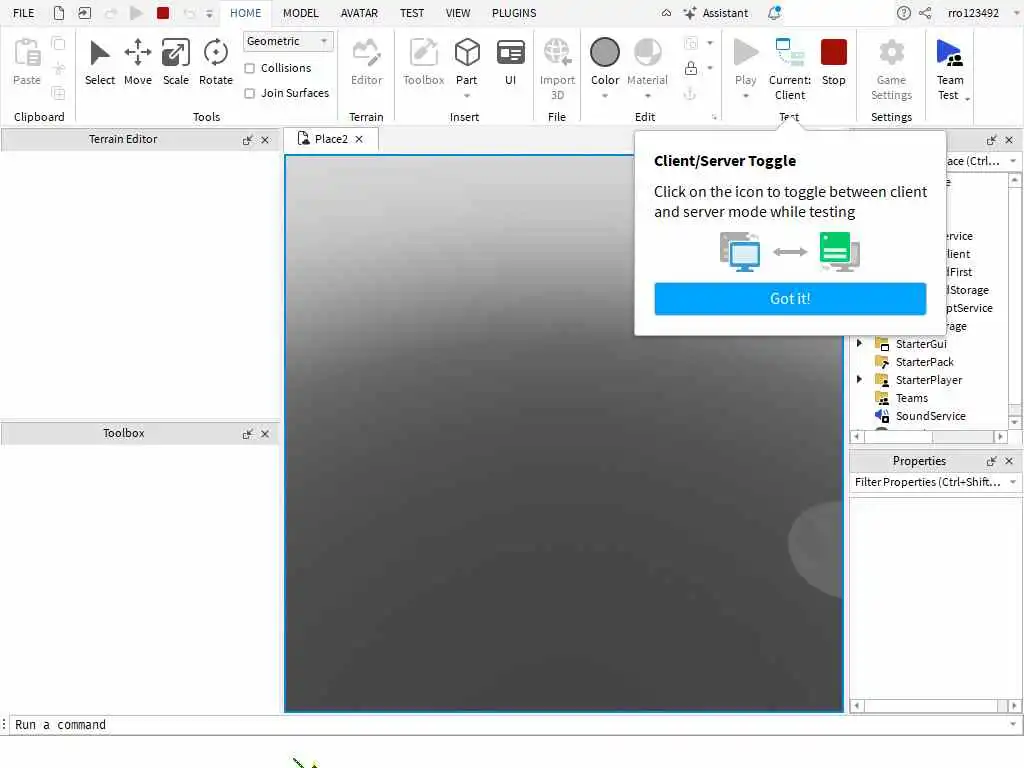Open the Terrain Editor button
1024x768 pixels.
366,63
